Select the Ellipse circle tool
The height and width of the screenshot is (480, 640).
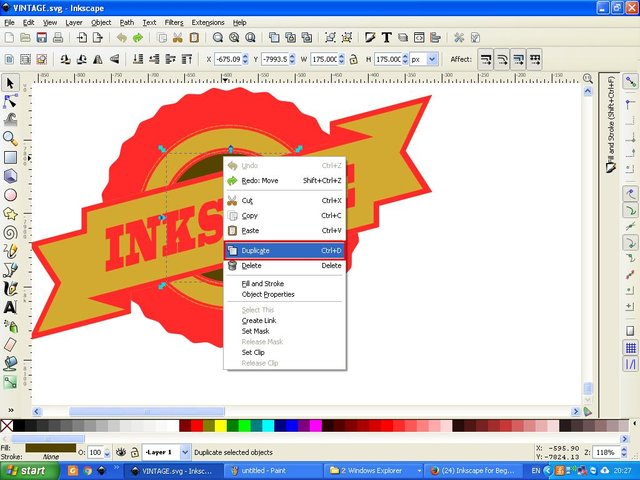(10, 195)
